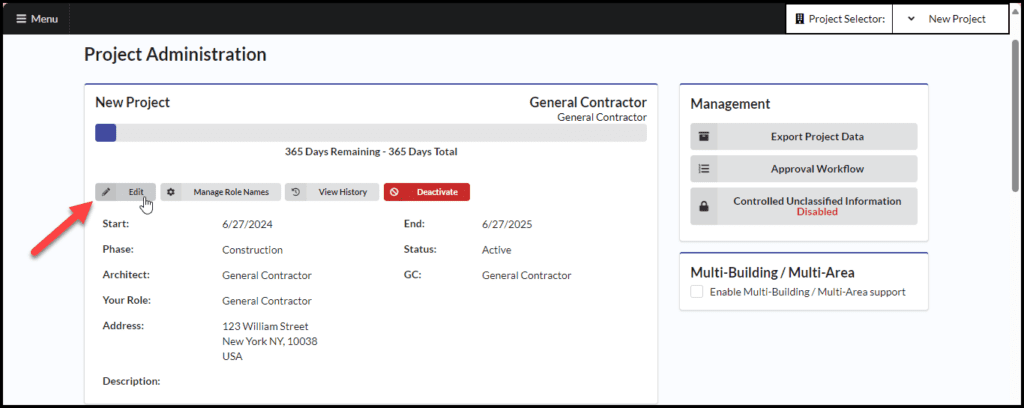
Task: Click the pencil icon on Edit
Action: point(106,192)
